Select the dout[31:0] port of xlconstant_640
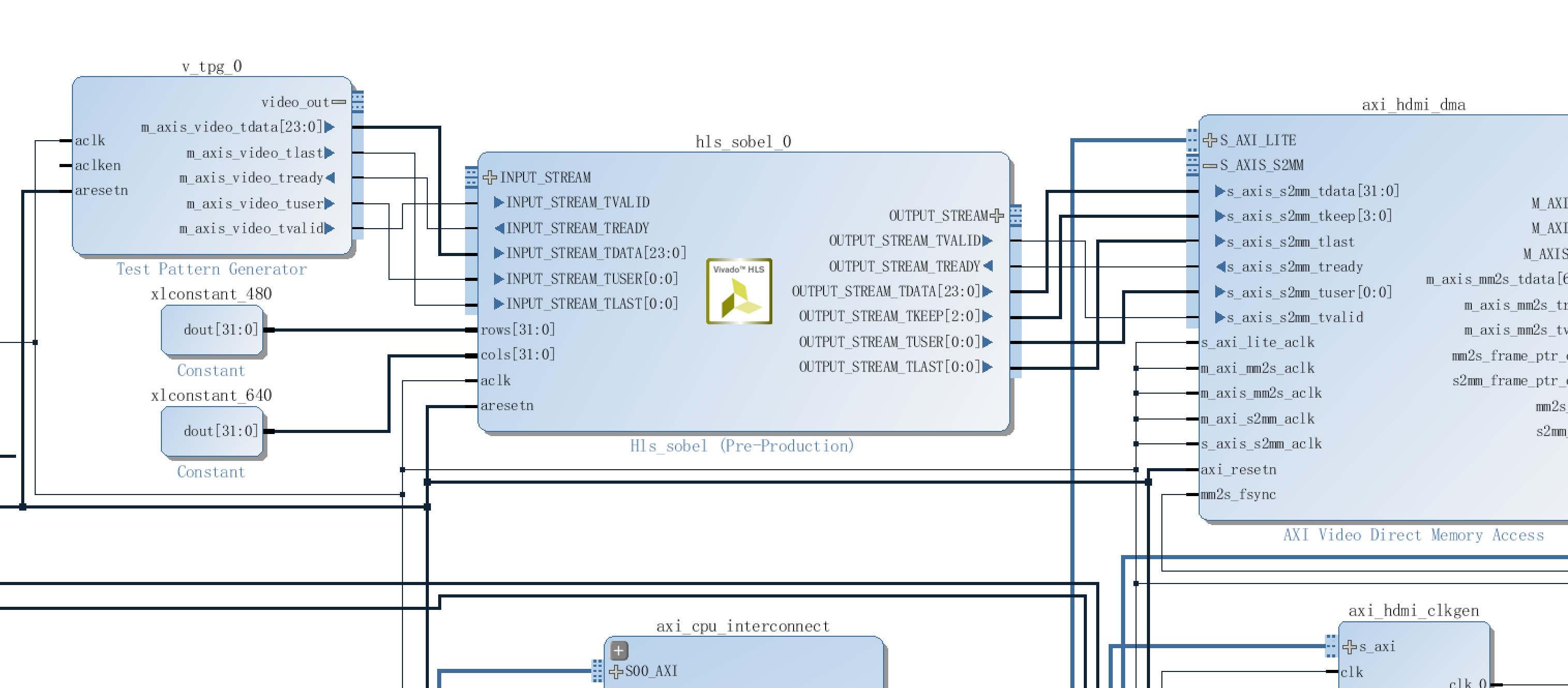Viewport: 1568px width, 688px height. point(221,431)
